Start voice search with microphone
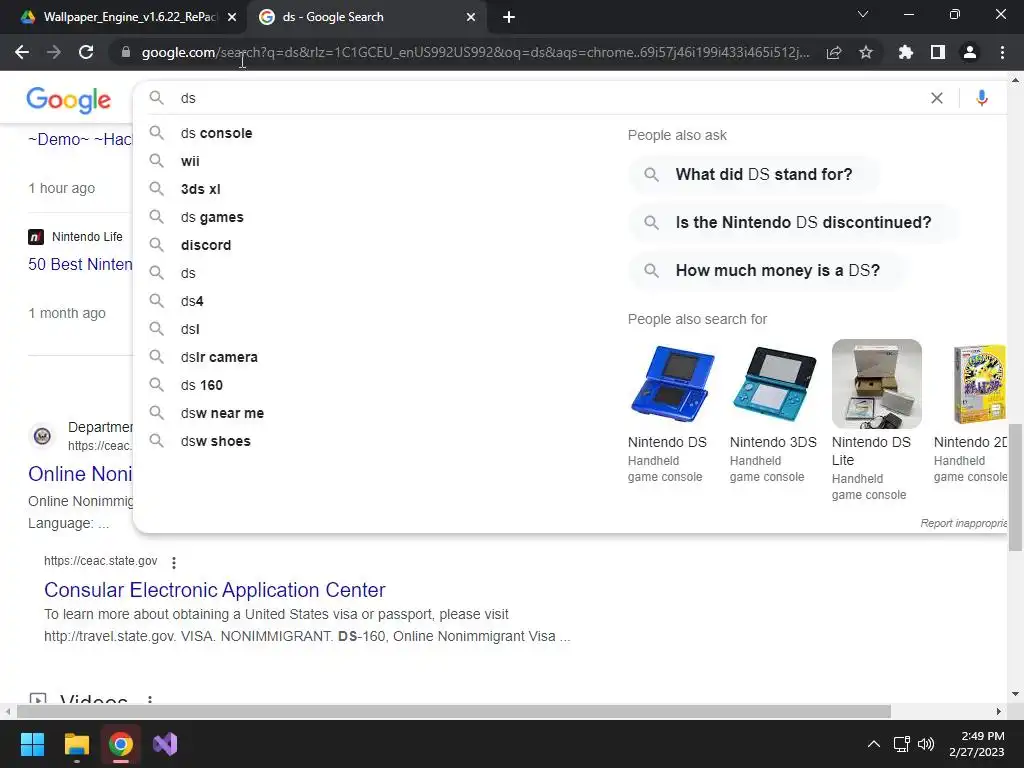 point(982,98)
